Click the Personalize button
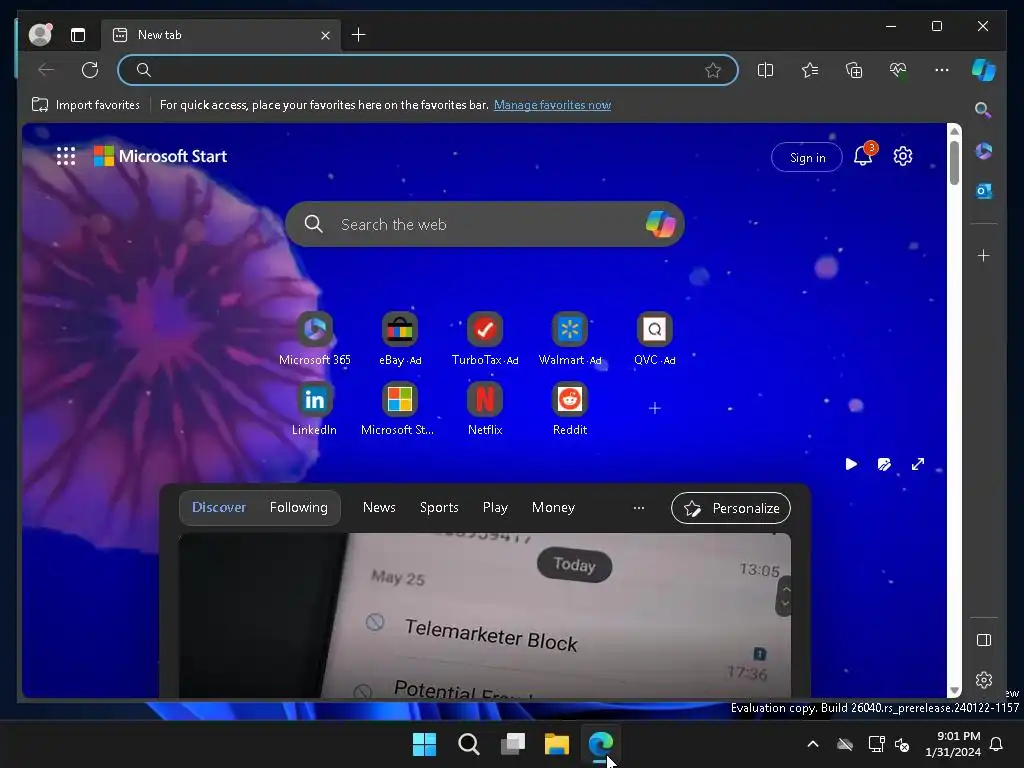Image resolution: width=1024 pixels, height=768 pixels. pyautogui.click(x=731, y=508)
